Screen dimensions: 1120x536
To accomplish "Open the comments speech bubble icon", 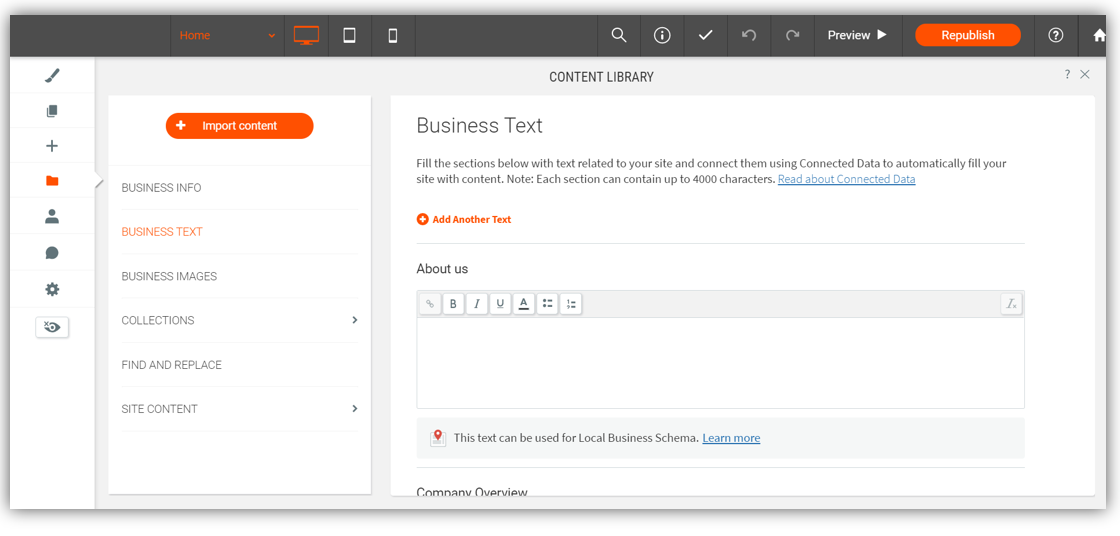I will [x=52, y=253].
